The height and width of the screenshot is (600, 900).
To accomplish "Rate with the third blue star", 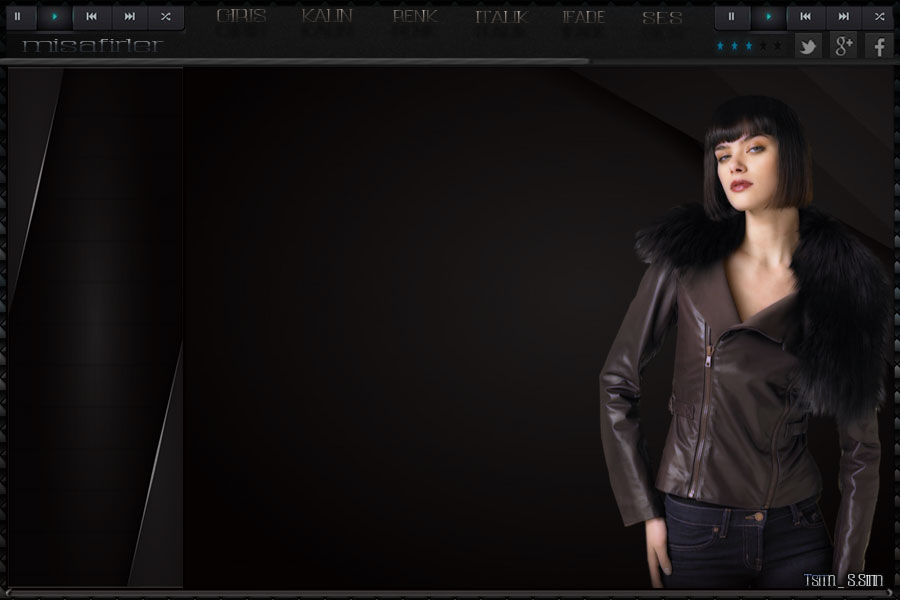I will pyautogui.click(x=748, y=46).
